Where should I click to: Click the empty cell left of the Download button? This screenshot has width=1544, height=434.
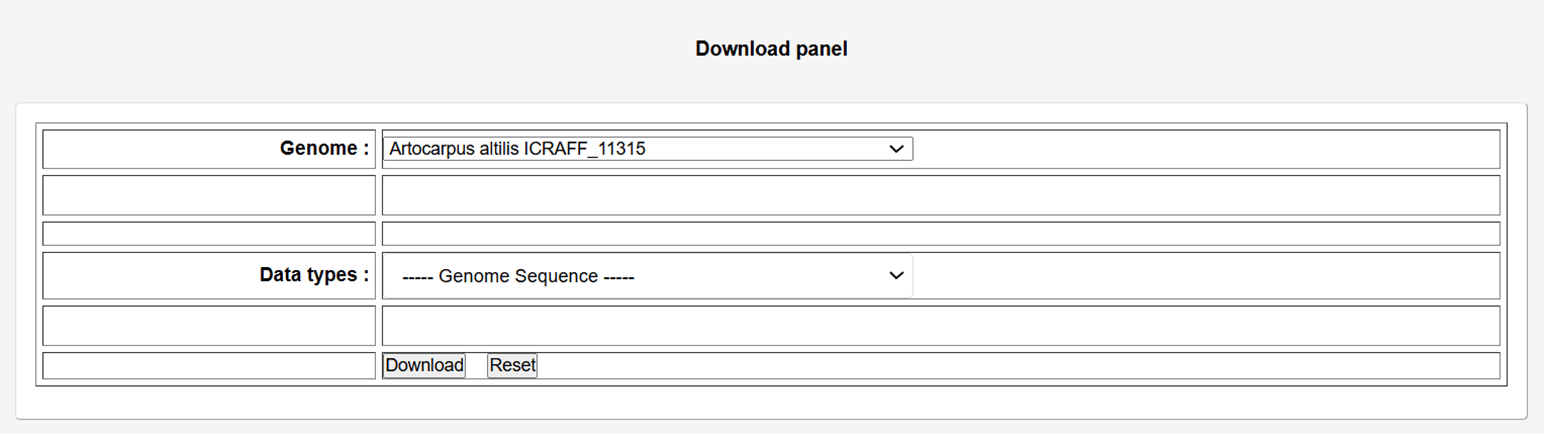pyautogui.click(x=209, y=366)
